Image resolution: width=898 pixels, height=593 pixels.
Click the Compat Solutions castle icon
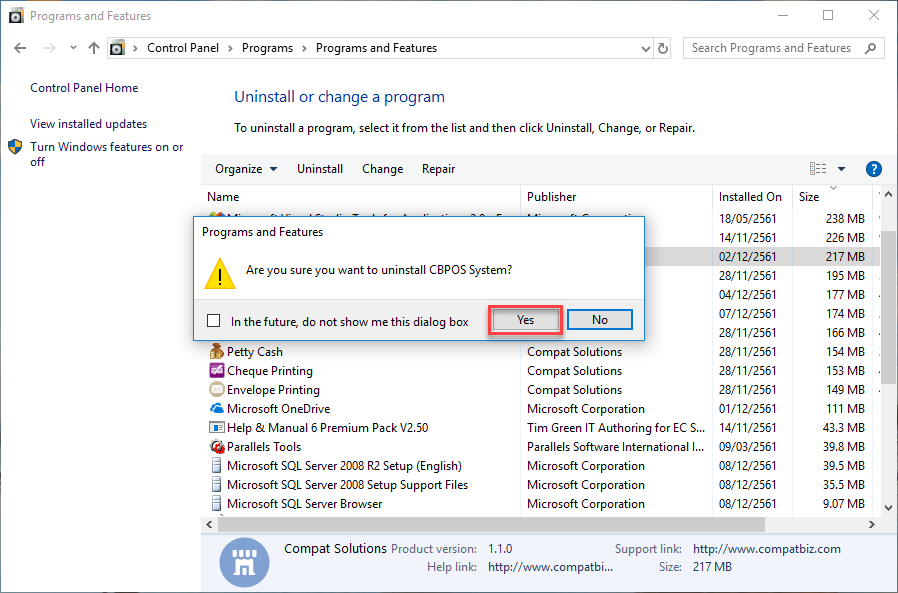[x=245, y=562]
